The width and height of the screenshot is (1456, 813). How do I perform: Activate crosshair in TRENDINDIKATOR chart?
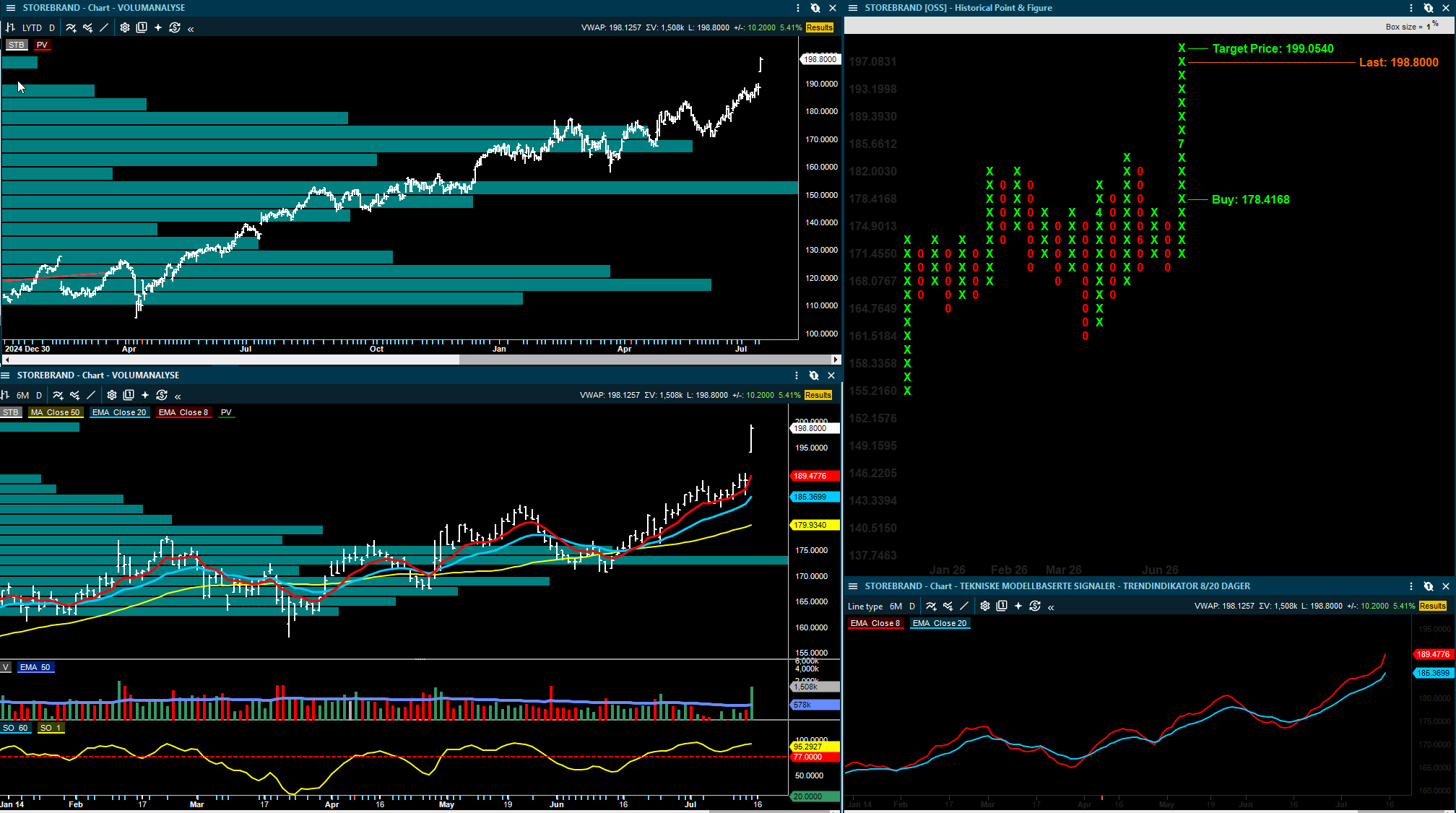1018,606
